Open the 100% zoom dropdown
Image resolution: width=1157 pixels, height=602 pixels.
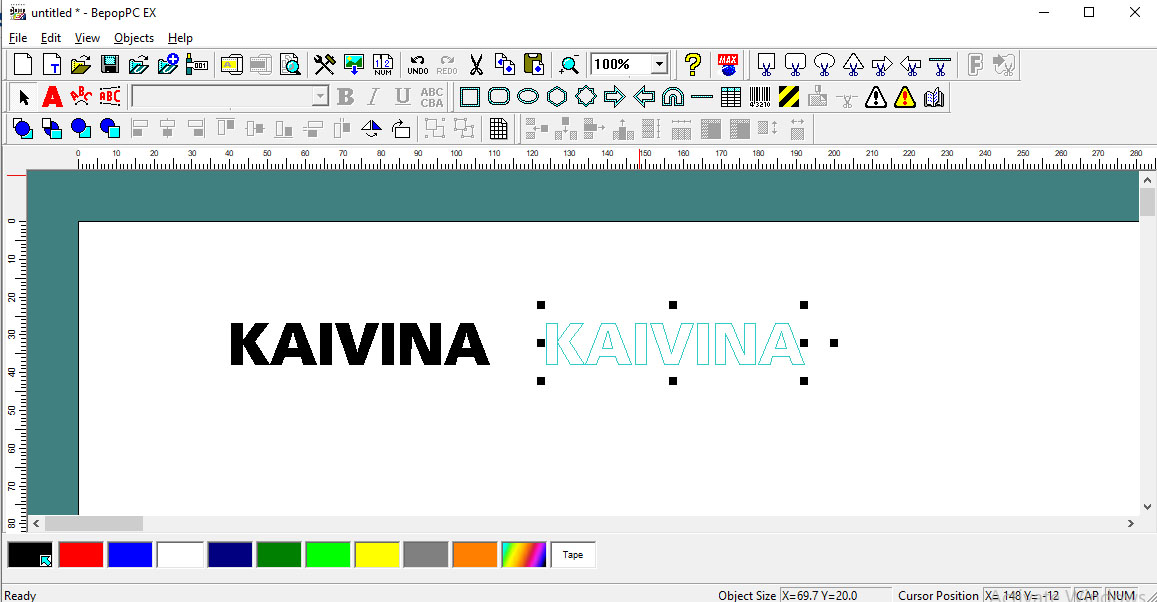point(659,65)
